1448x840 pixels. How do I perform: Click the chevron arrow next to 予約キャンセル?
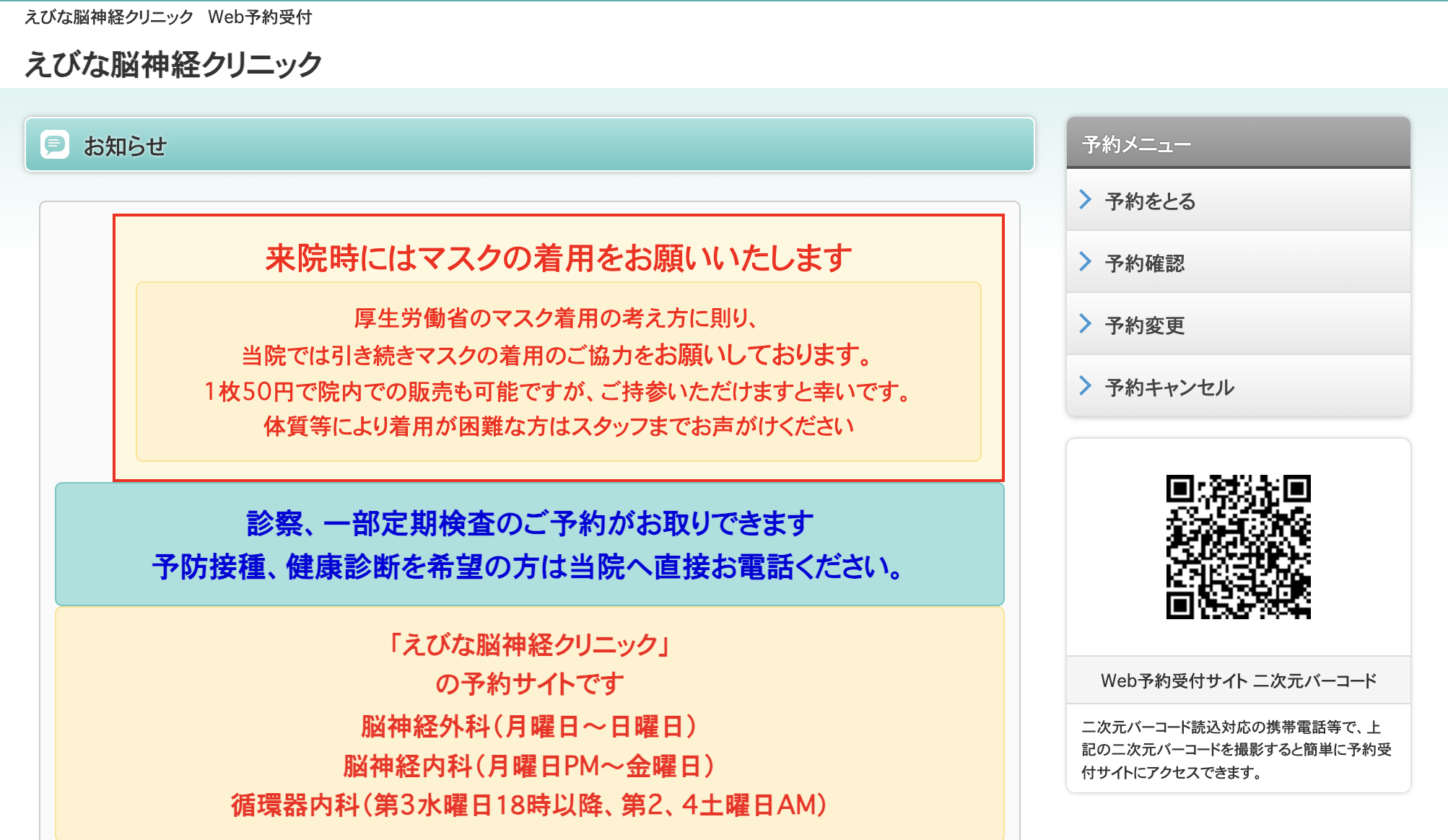point(1085,385)
